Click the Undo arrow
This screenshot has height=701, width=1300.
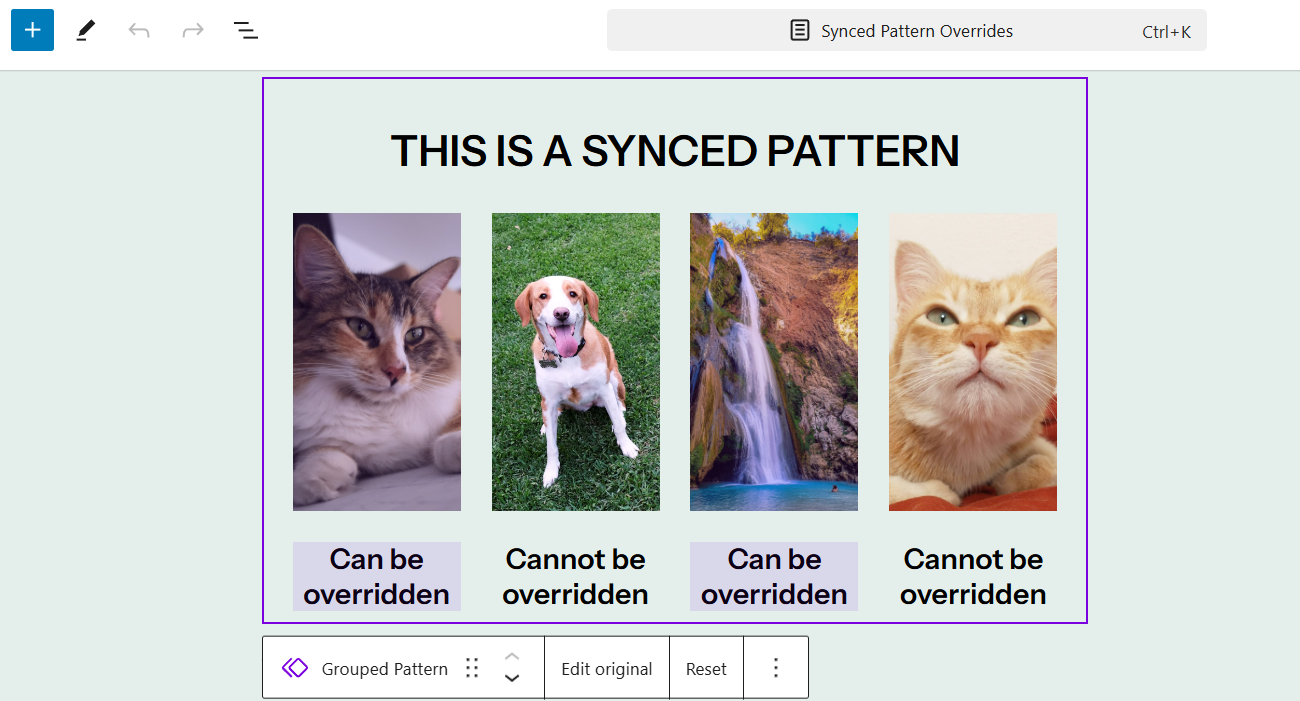click(x=139, y=30)
